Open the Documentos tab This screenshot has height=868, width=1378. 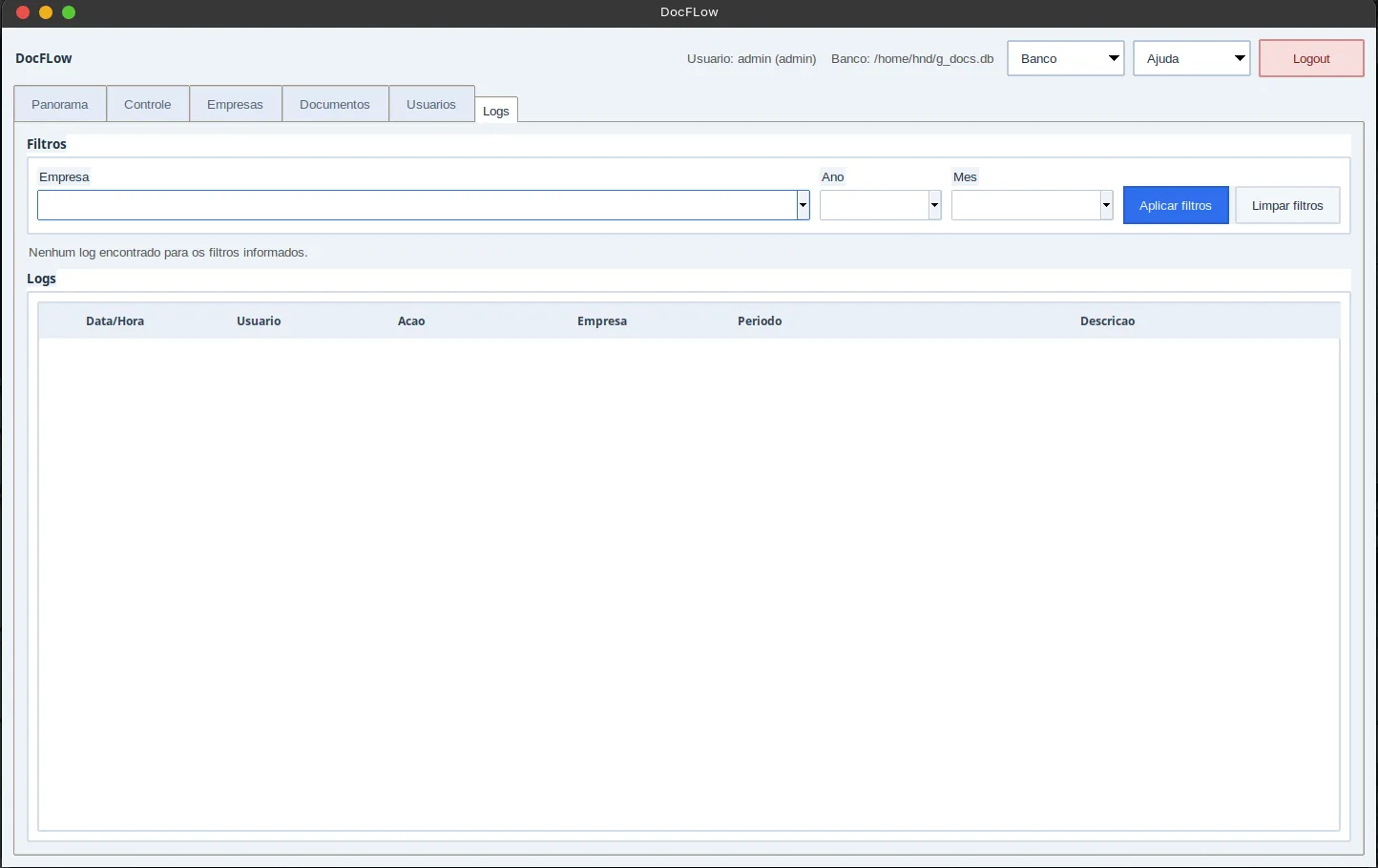point(335,104)
